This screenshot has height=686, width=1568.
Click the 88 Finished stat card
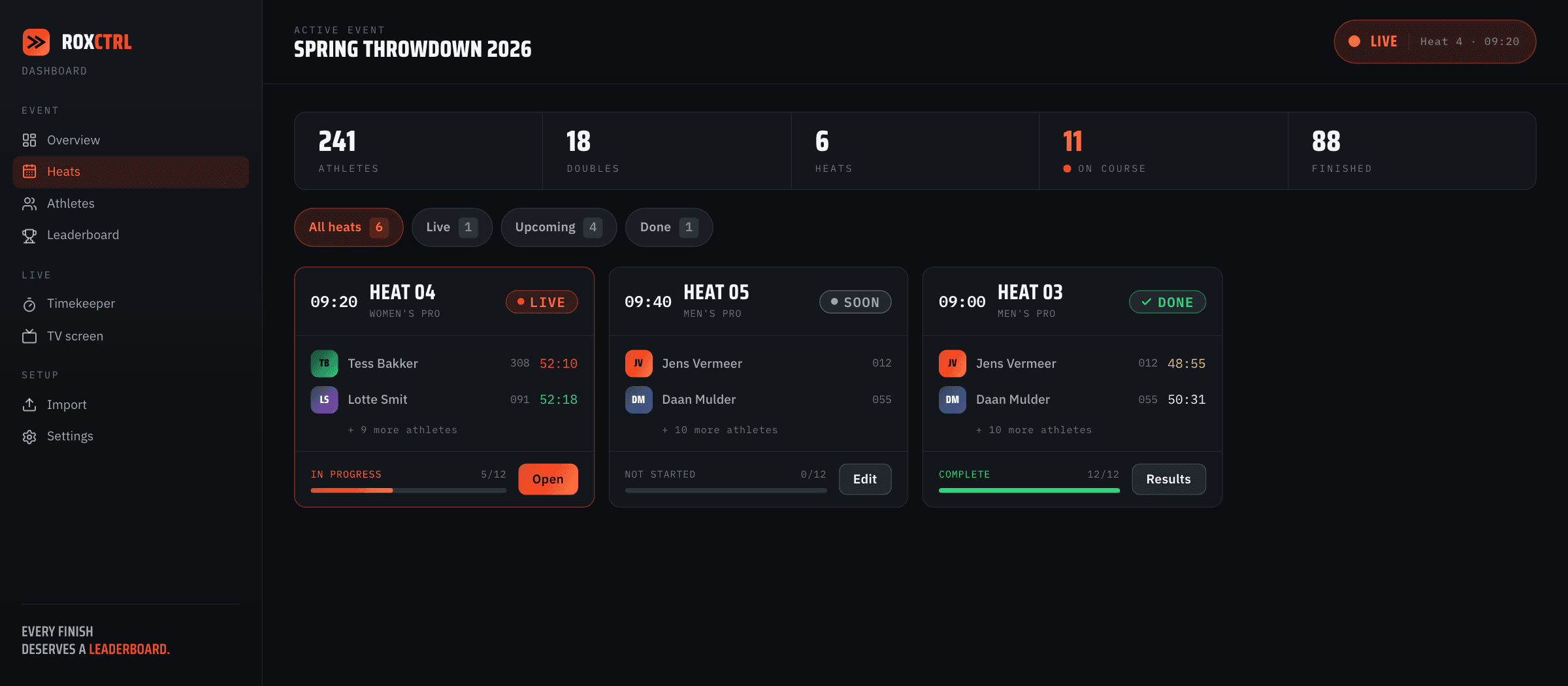1412,151
